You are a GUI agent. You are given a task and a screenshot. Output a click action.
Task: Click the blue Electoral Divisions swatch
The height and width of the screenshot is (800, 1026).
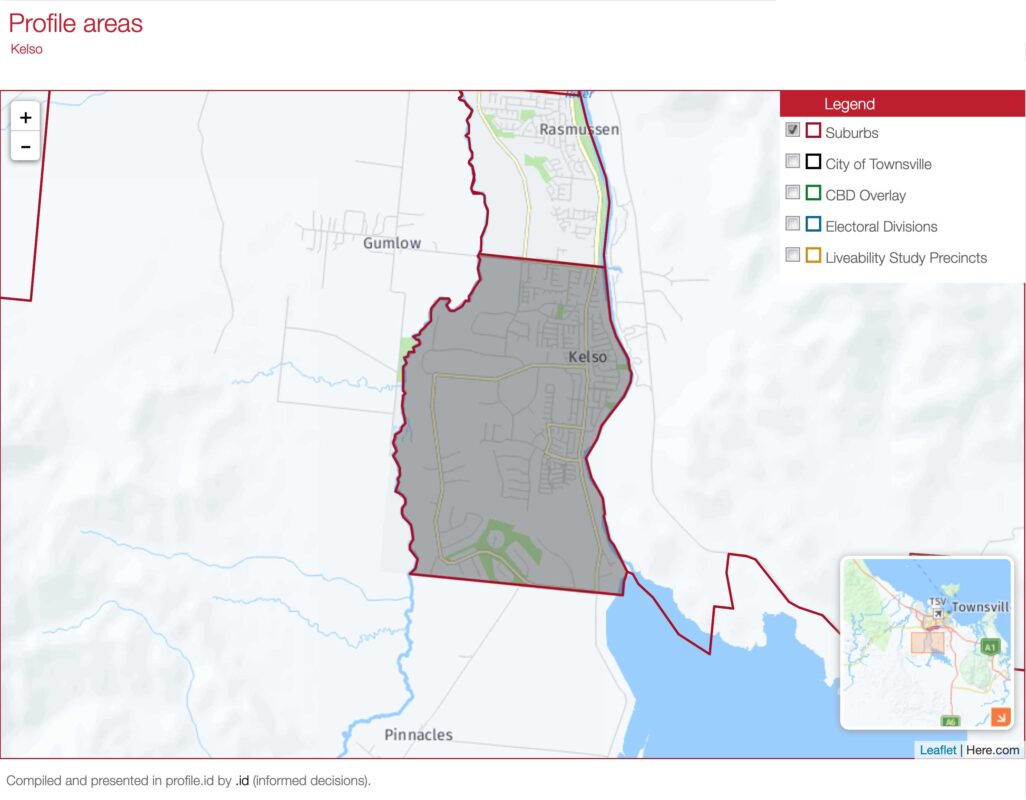point(813,224)
